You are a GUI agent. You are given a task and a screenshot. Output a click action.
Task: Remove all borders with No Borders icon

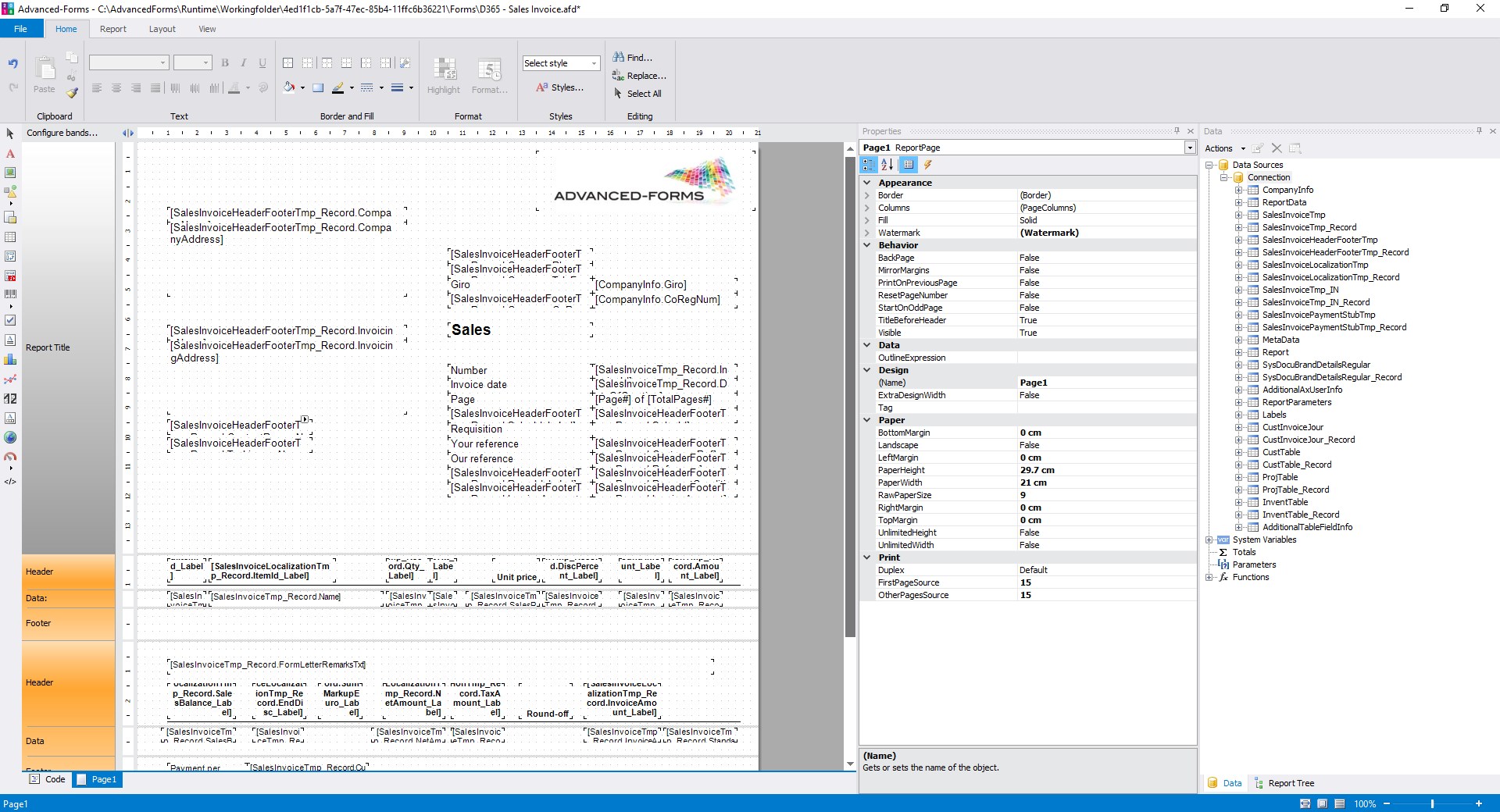click(308, 63)
